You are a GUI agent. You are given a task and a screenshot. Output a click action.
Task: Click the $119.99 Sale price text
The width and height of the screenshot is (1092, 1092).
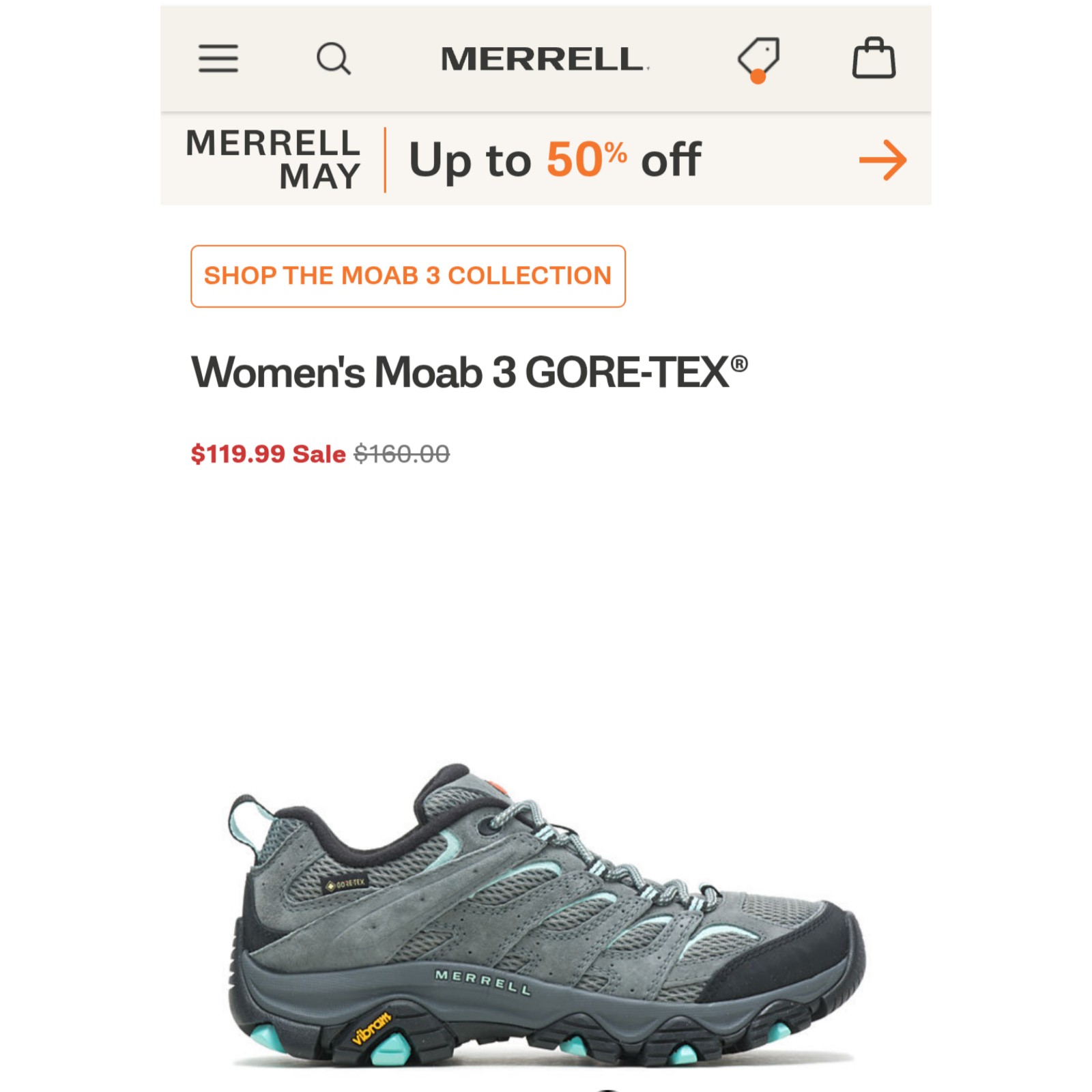(268, 454)
